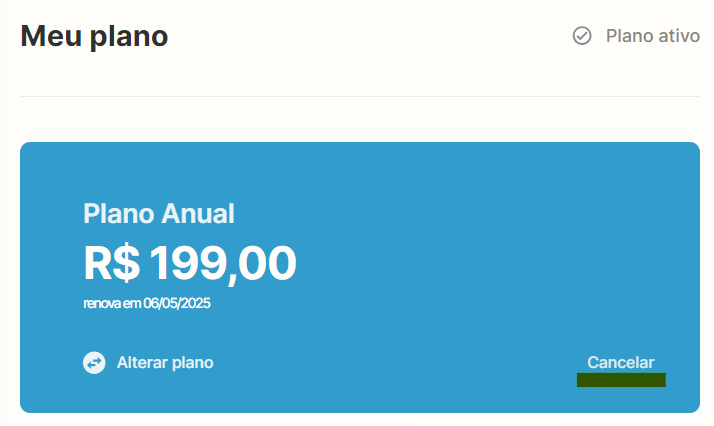Click the circled checkmark icon near Plano ativo
Screen dimensions: 714x426
tap(582, 36)
